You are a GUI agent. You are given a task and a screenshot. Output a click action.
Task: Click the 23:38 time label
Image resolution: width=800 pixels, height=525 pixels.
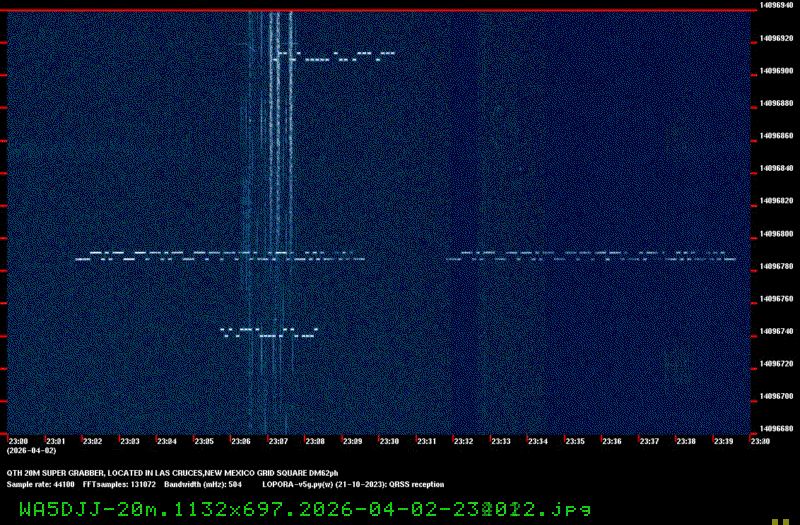click(x=686, y=441)
